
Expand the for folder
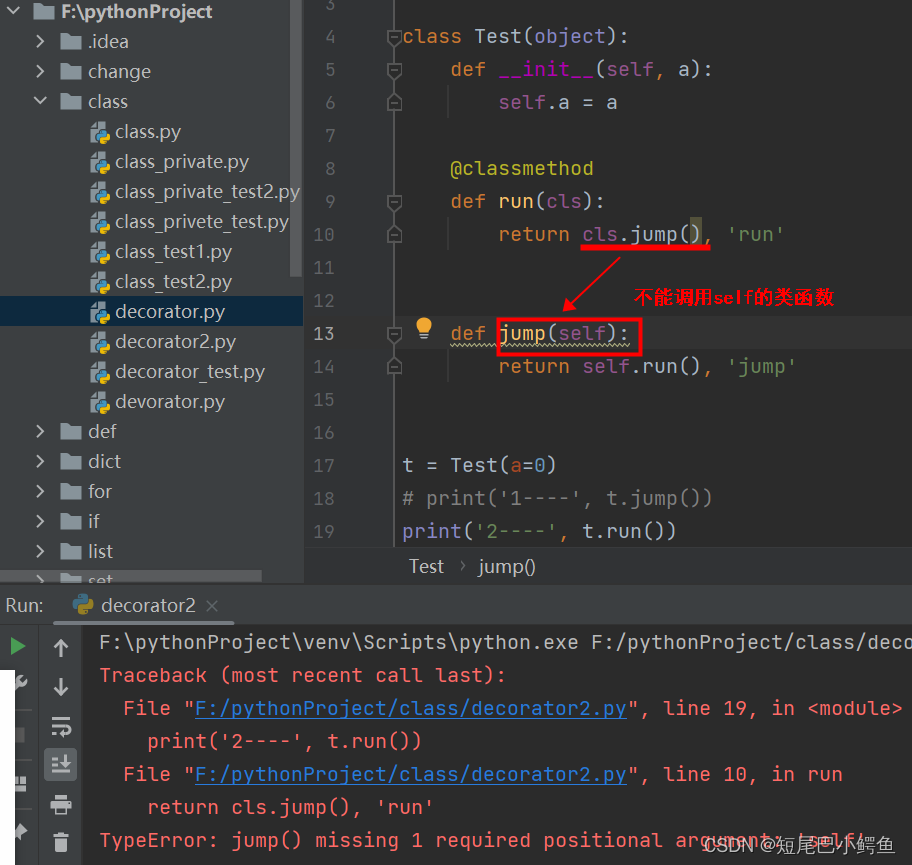40,492
